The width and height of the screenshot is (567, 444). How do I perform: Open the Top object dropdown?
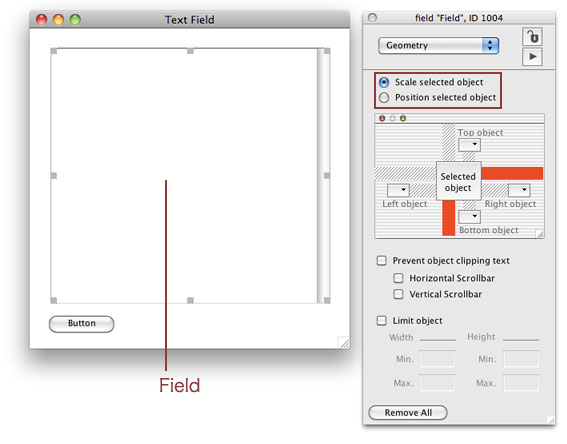pos(469,145)
